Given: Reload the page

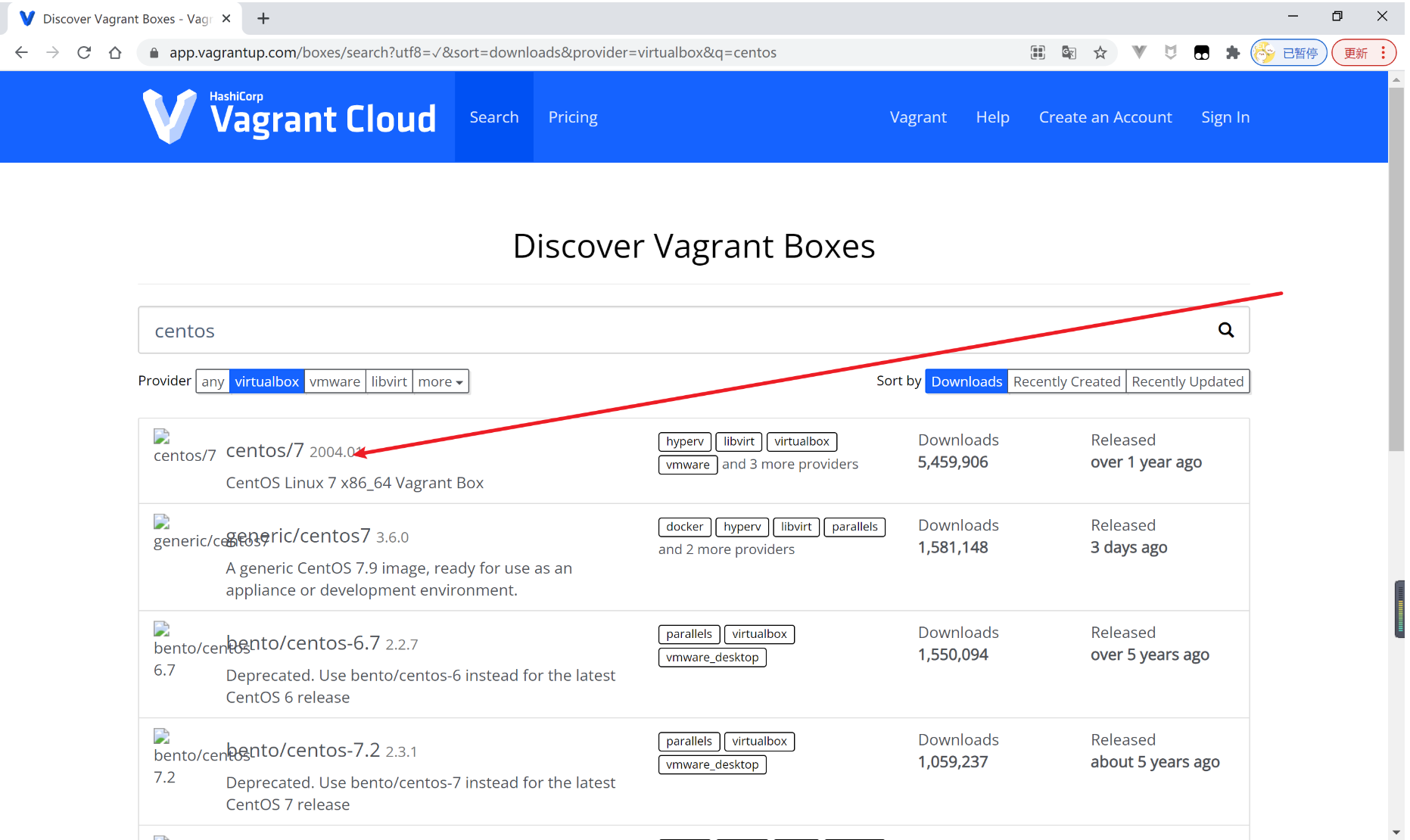Looking at the screenshot, I should point(84,52).
